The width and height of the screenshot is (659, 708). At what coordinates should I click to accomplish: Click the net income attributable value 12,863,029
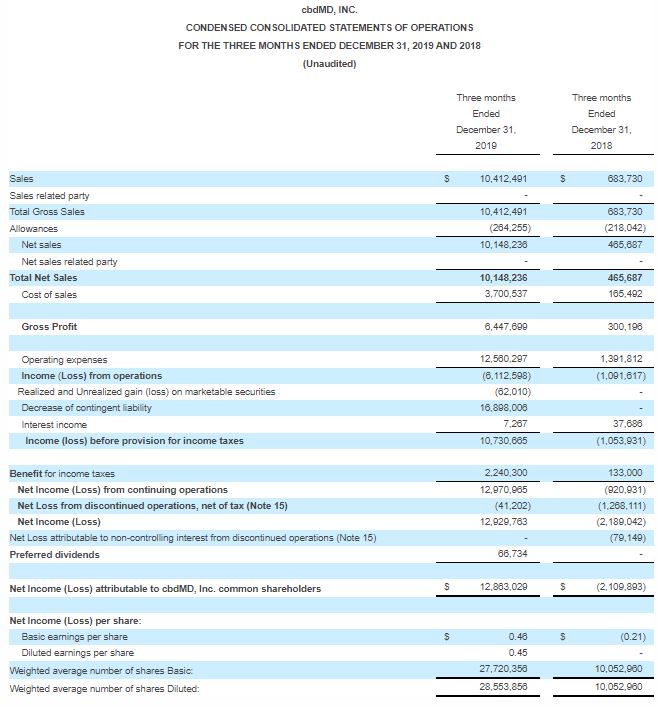503,588
